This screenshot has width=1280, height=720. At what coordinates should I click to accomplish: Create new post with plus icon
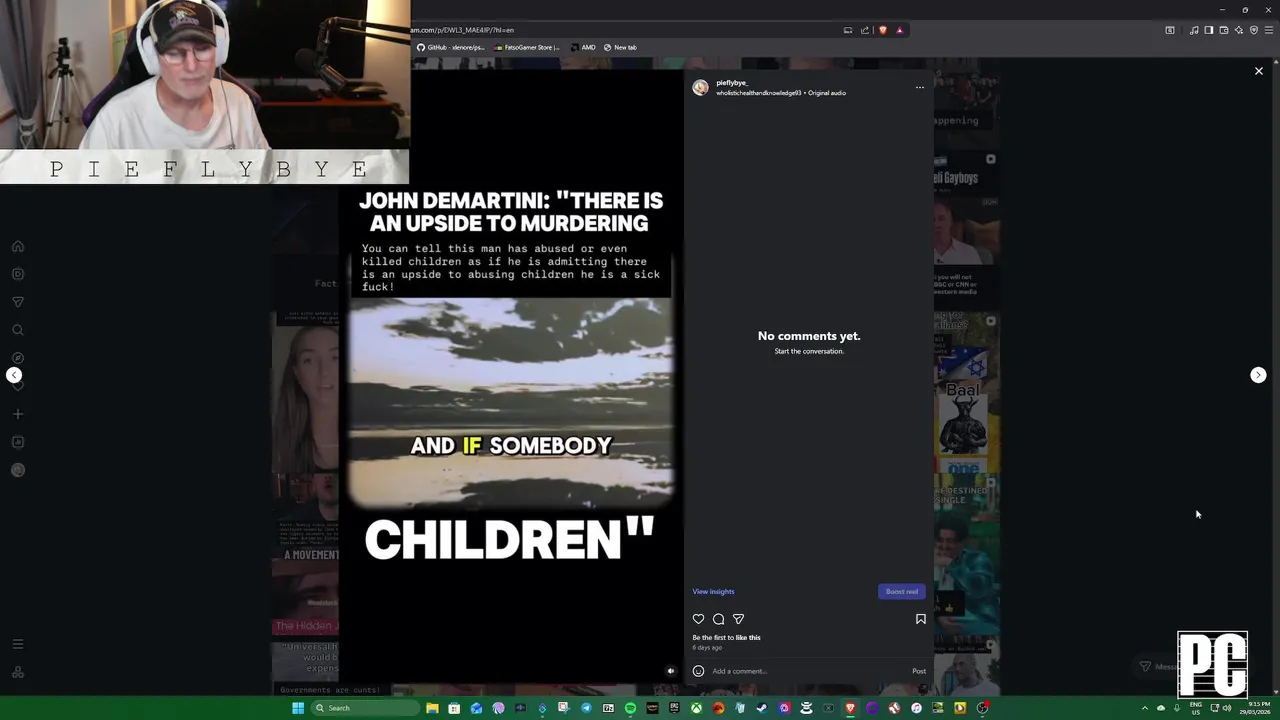[18, 414]
